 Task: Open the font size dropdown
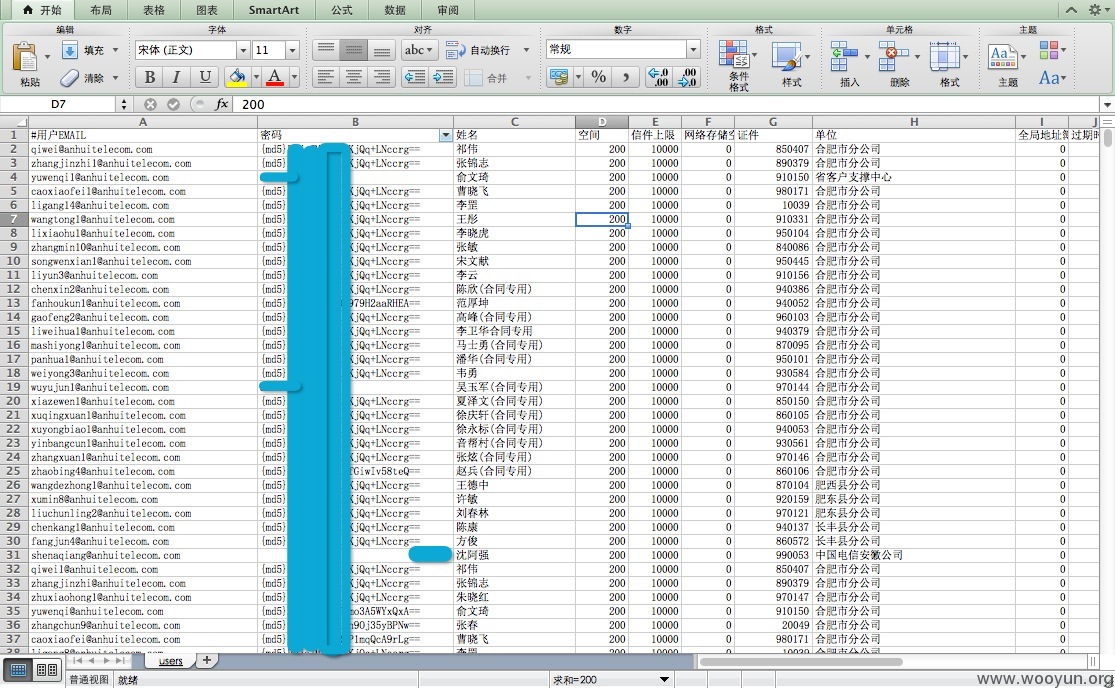tap(292, 50)
